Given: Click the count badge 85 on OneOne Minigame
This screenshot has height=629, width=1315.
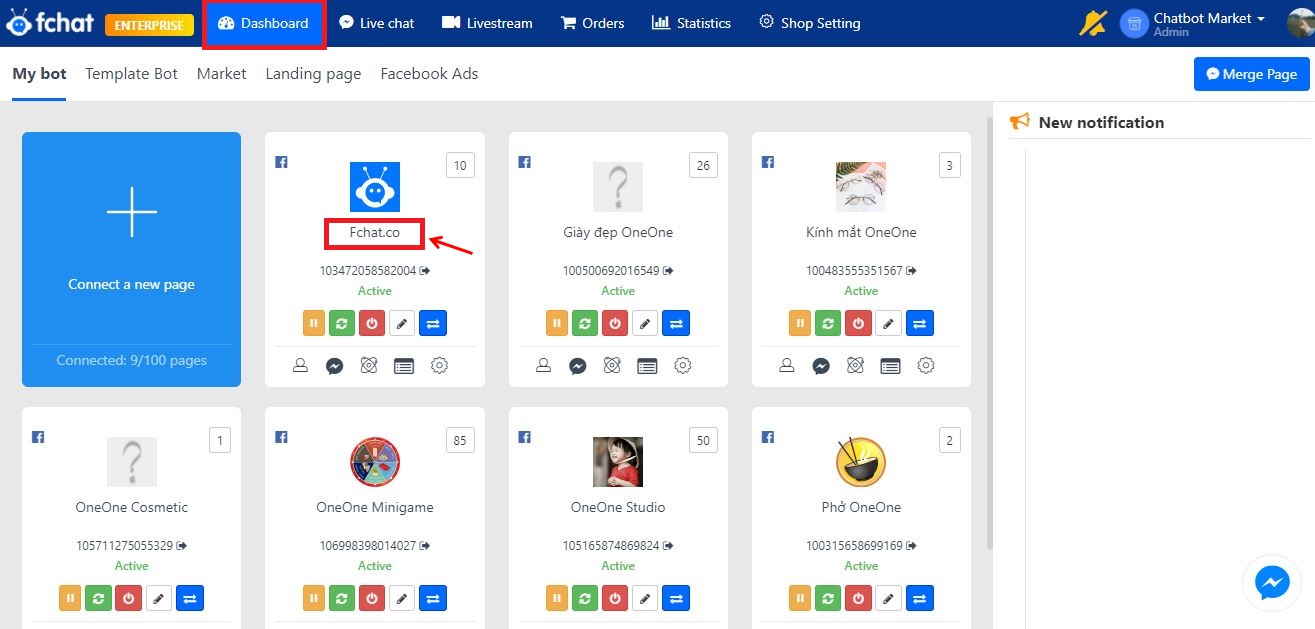Looking at the screenshot, I should [460, 440].
